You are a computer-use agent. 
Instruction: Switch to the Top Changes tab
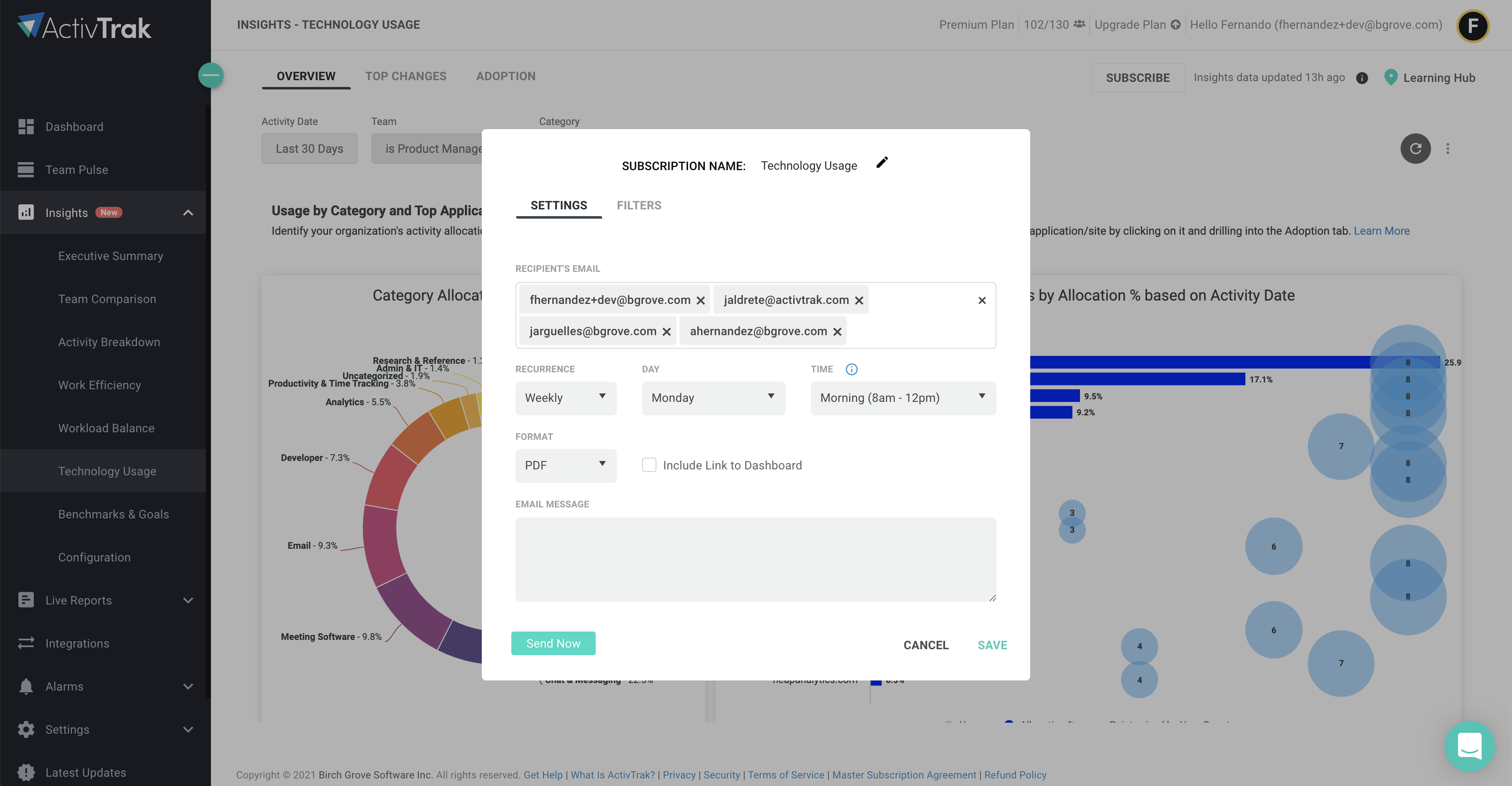point(405,76)
